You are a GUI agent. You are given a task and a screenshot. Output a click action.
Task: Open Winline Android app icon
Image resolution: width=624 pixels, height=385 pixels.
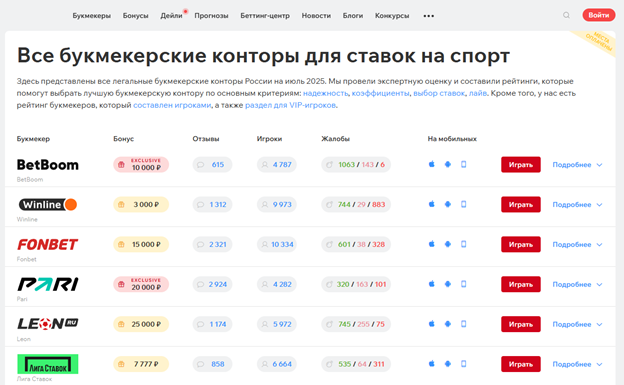[x=448, y=204]
